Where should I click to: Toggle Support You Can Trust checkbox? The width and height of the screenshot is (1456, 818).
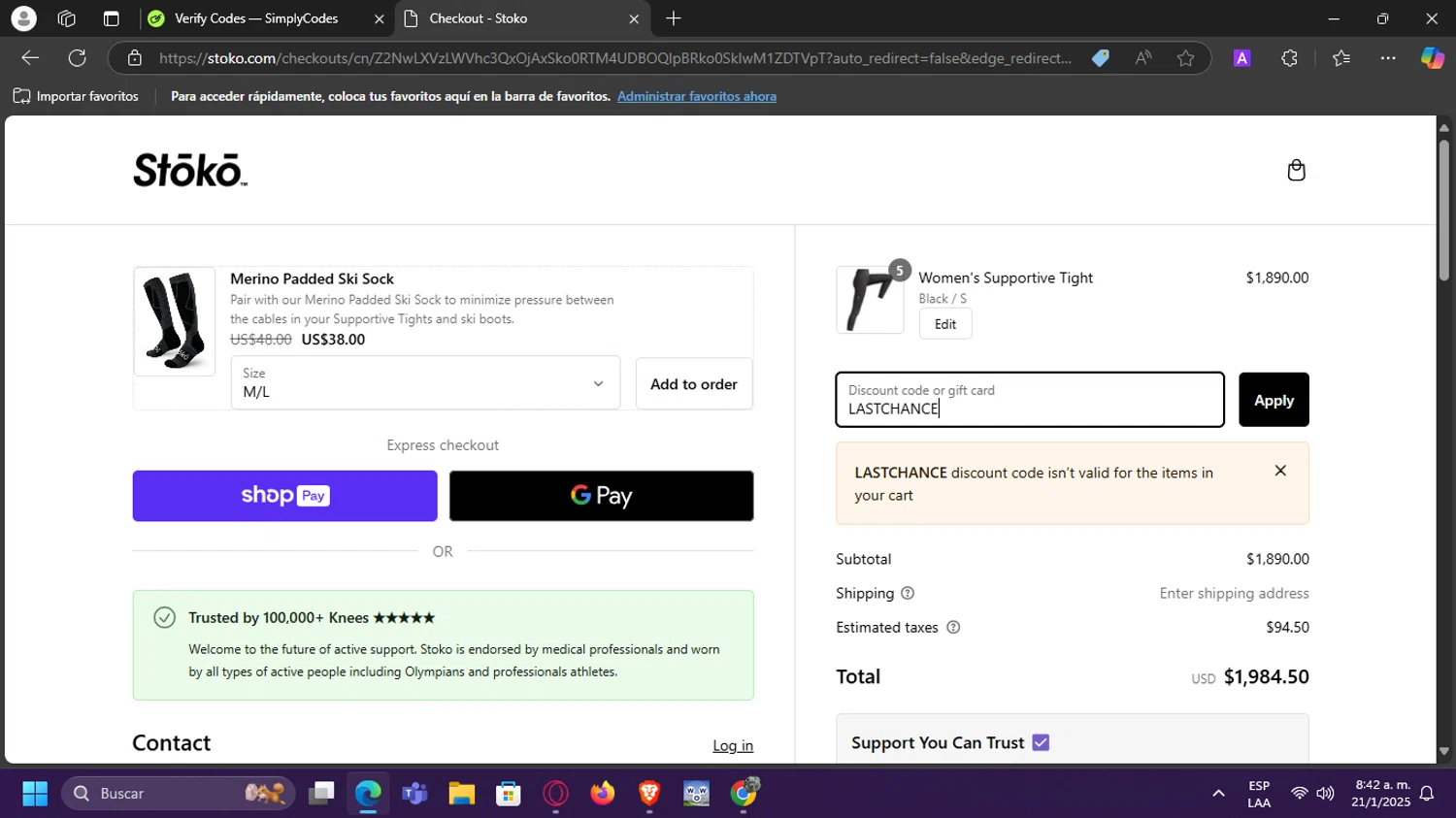tap(1041, 742)
